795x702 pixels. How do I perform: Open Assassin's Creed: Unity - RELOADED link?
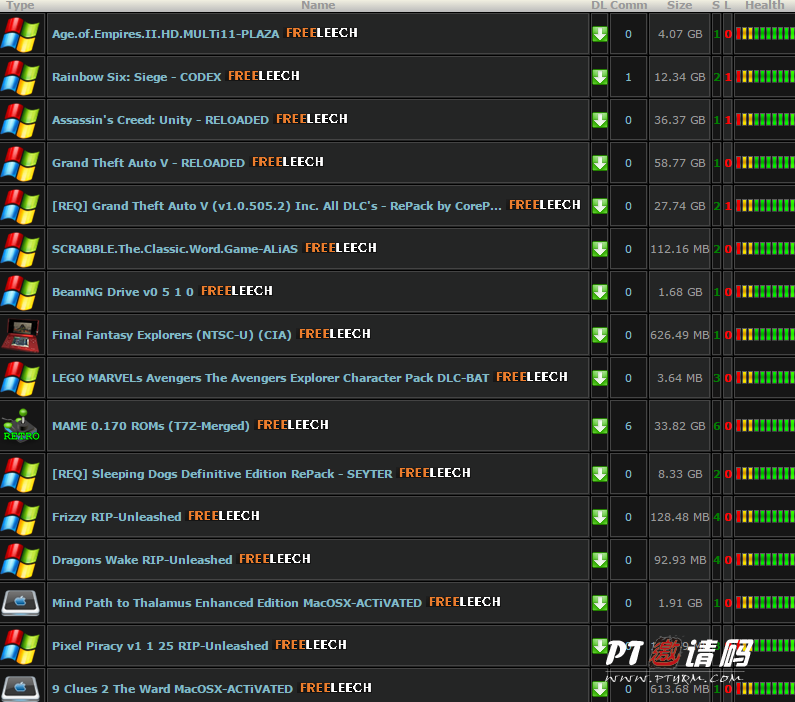click(x=160, y=120)
